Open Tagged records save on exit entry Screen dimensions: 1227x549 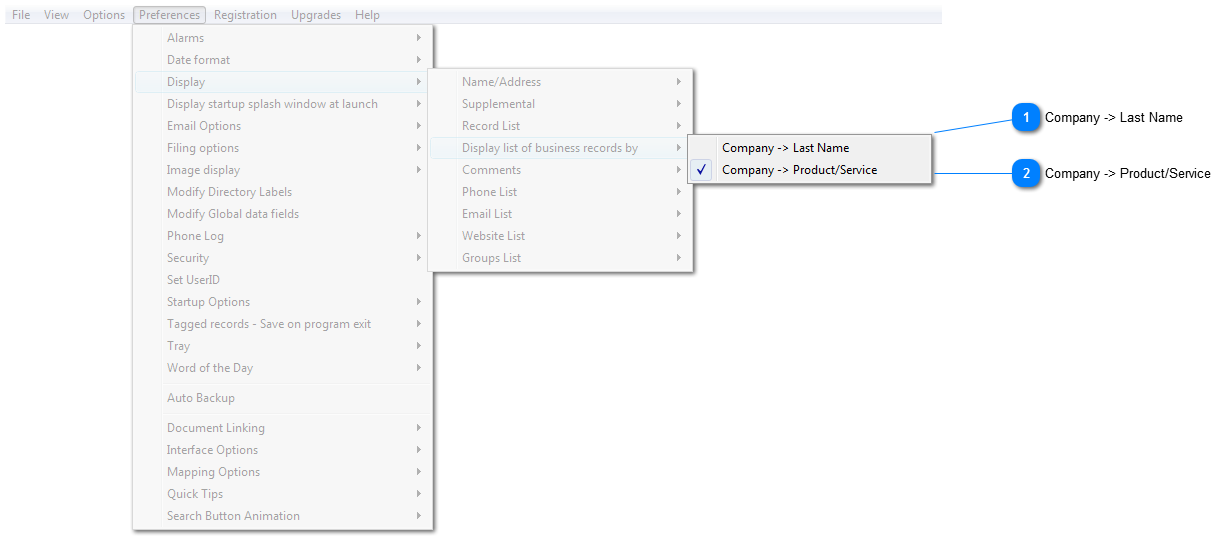283,324
